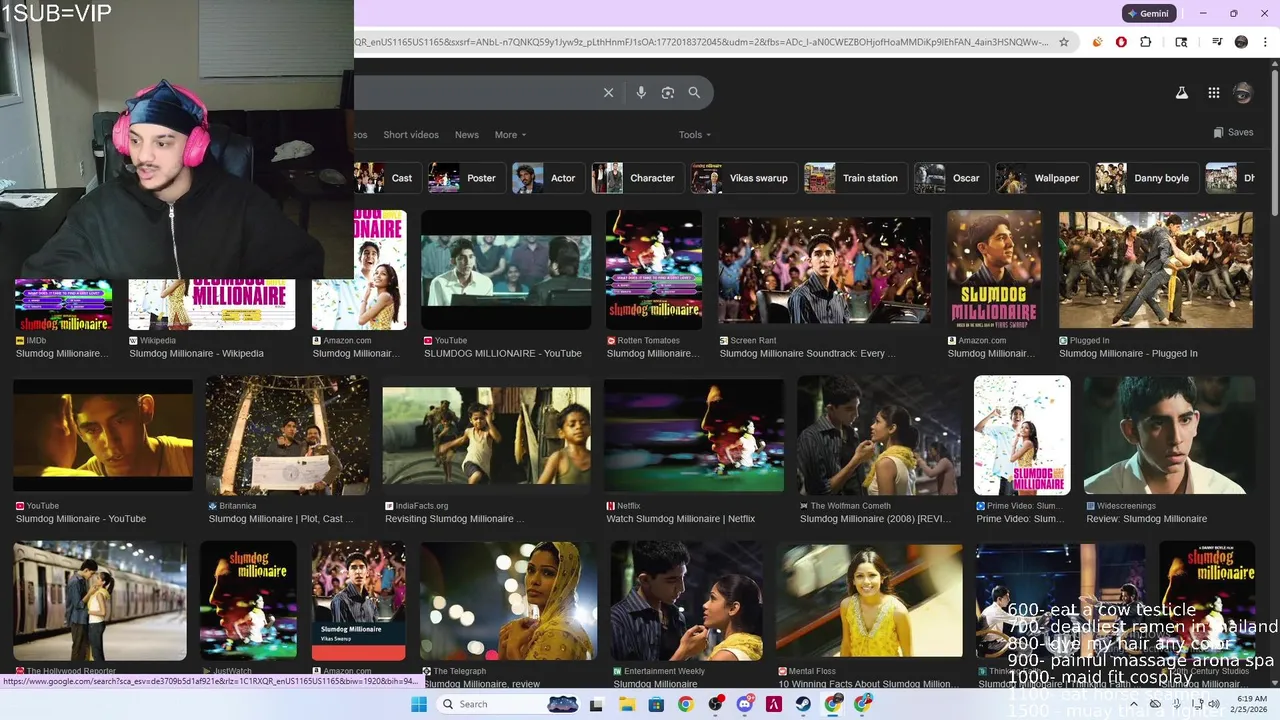Open the SLUMDOG MILLIONAIRE - YouTube thumbnail
Viewport: 1280px width, 720px height.
click(506, 270)
